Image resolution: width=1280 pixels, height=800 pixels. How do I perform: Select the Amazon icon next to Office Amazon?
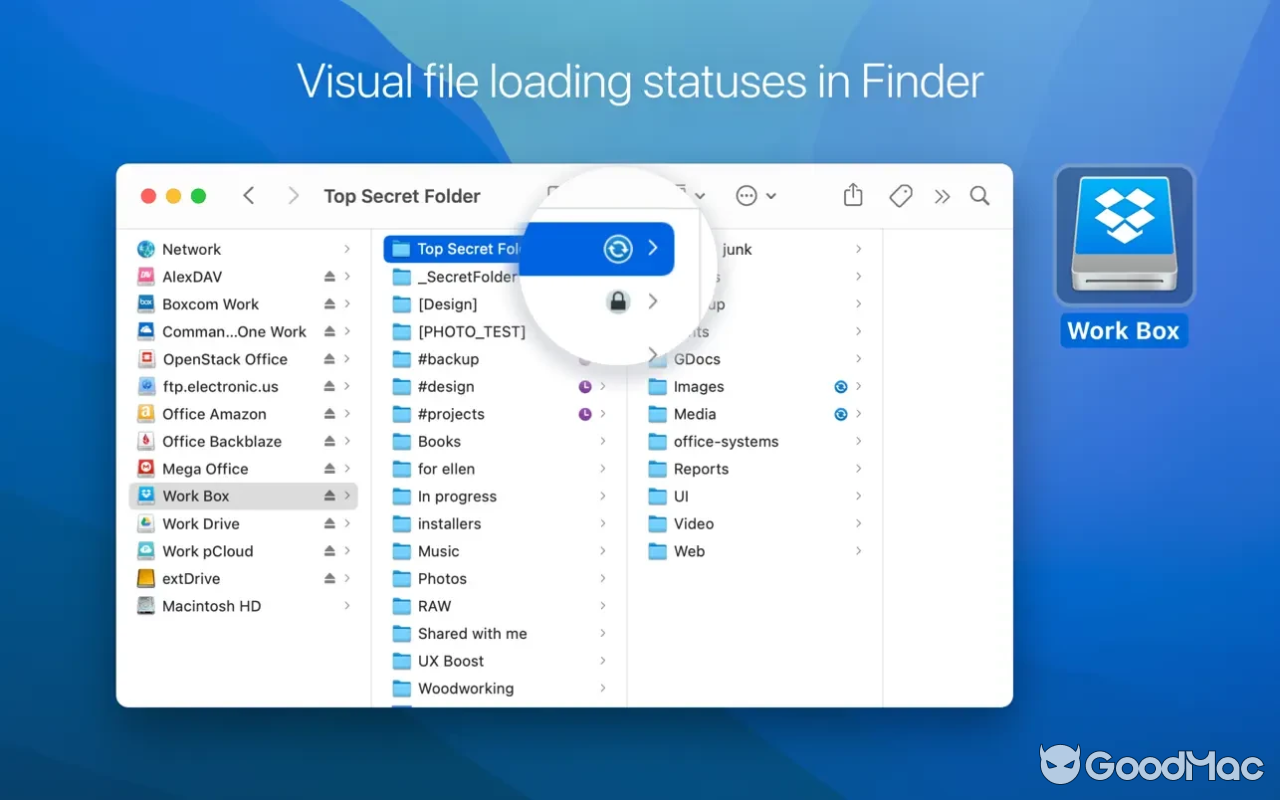point(146,413)
